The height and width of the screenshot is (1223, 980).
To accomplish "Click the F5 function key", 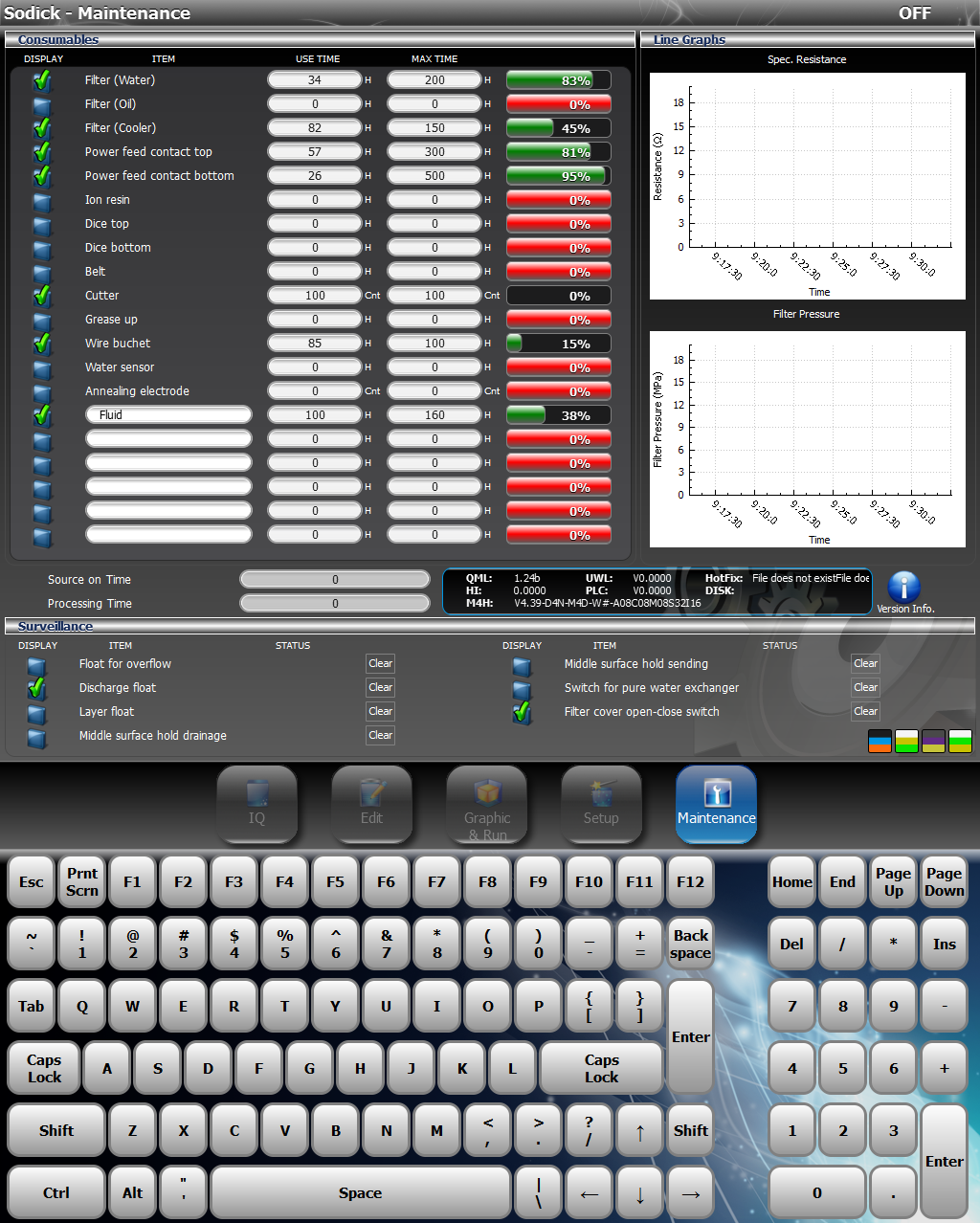I will click(x=335, y=882).
